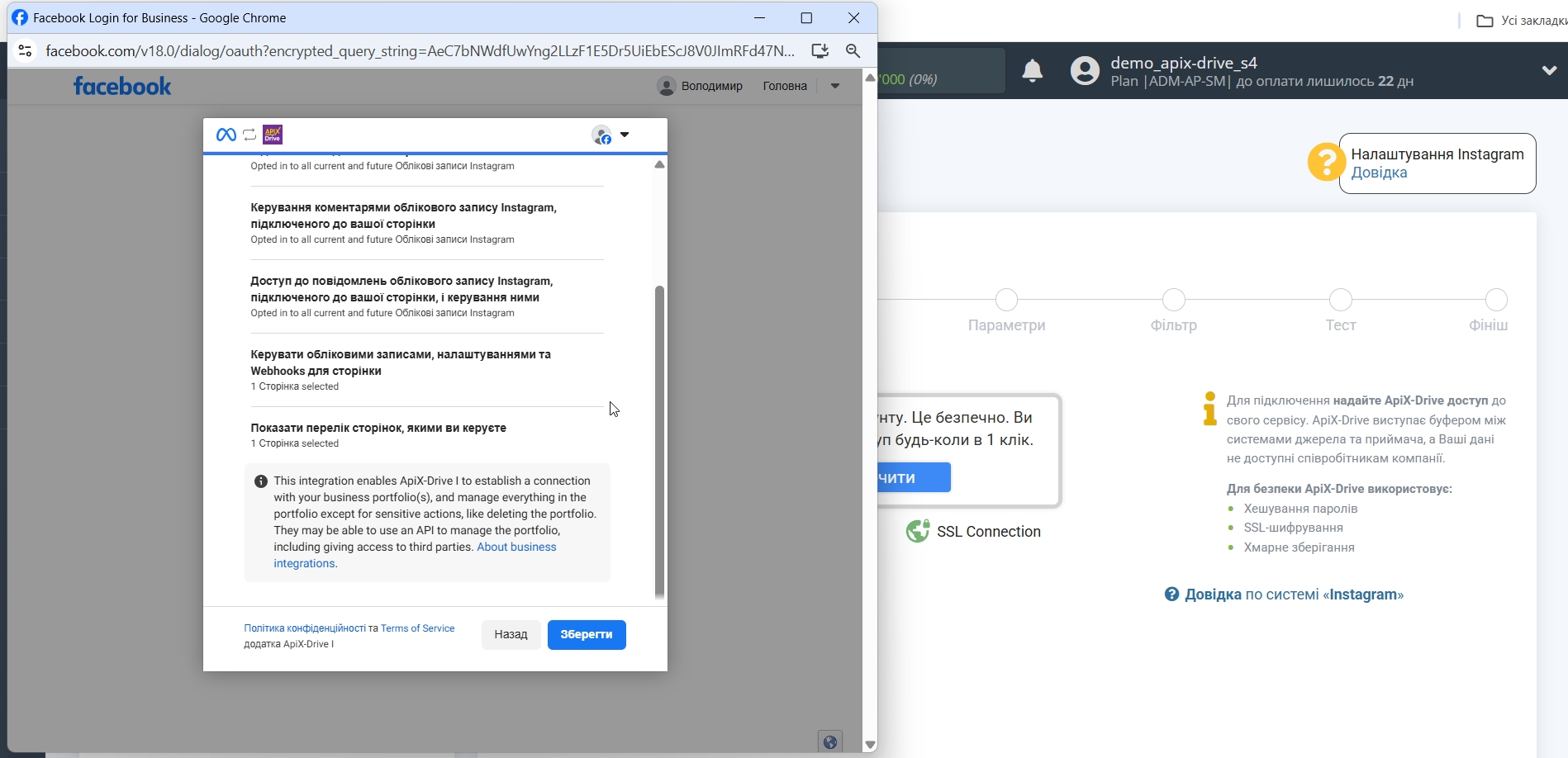Select the Параметри step circle
The height and width of the screenshot is (758, 1568).
[x=1006, y=300]
